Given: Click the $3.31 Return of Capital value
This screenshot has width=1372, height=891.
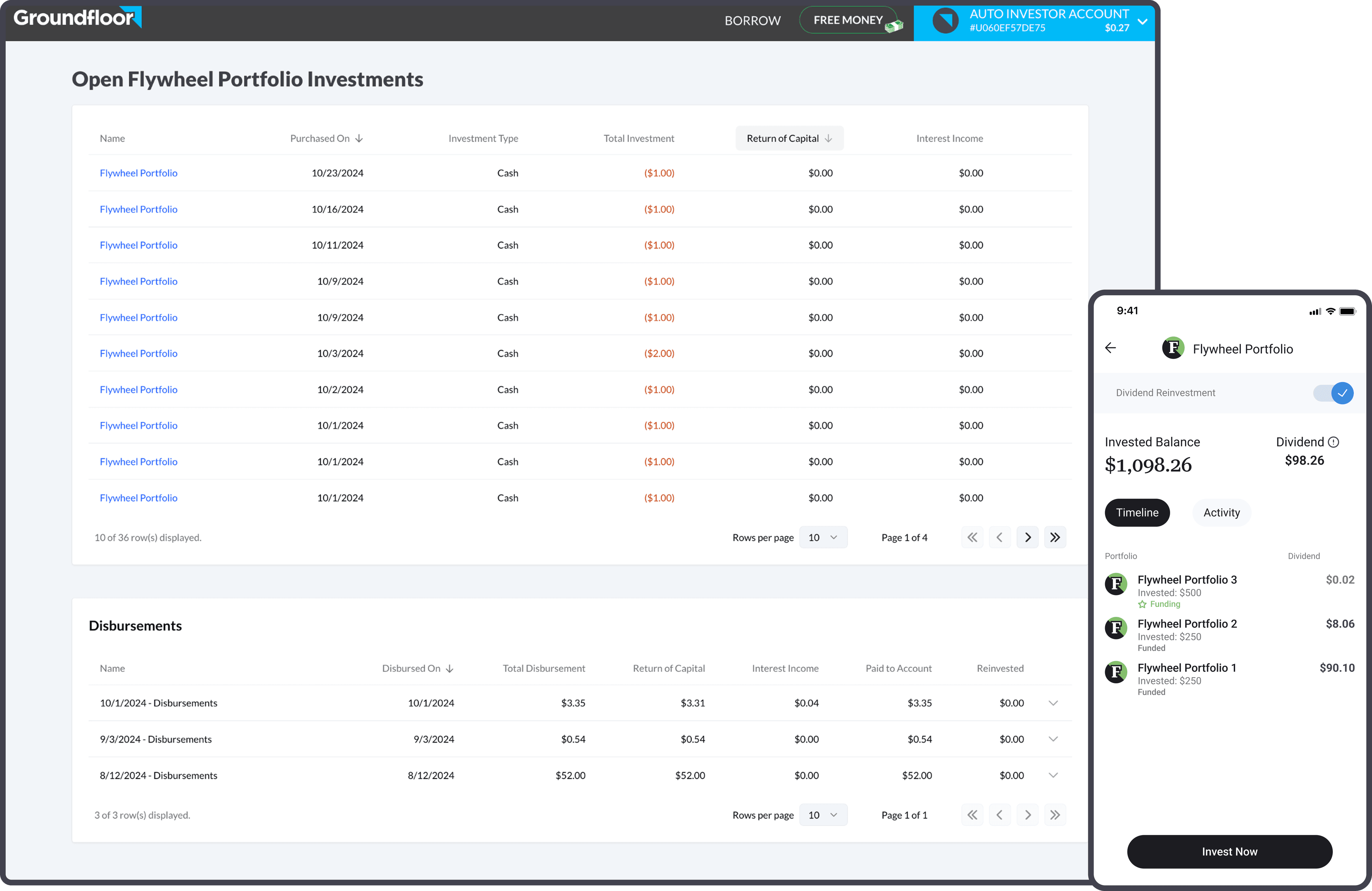Looking at the screenshot, I should coord(693,703).
